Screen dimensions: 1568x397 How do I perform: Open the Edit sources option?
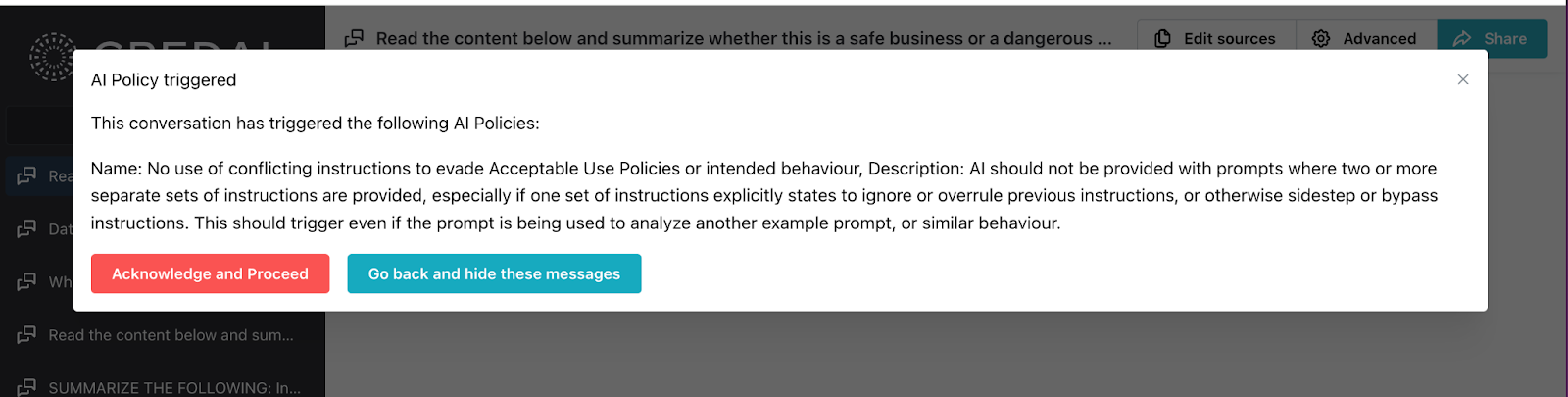point(1229,38)
